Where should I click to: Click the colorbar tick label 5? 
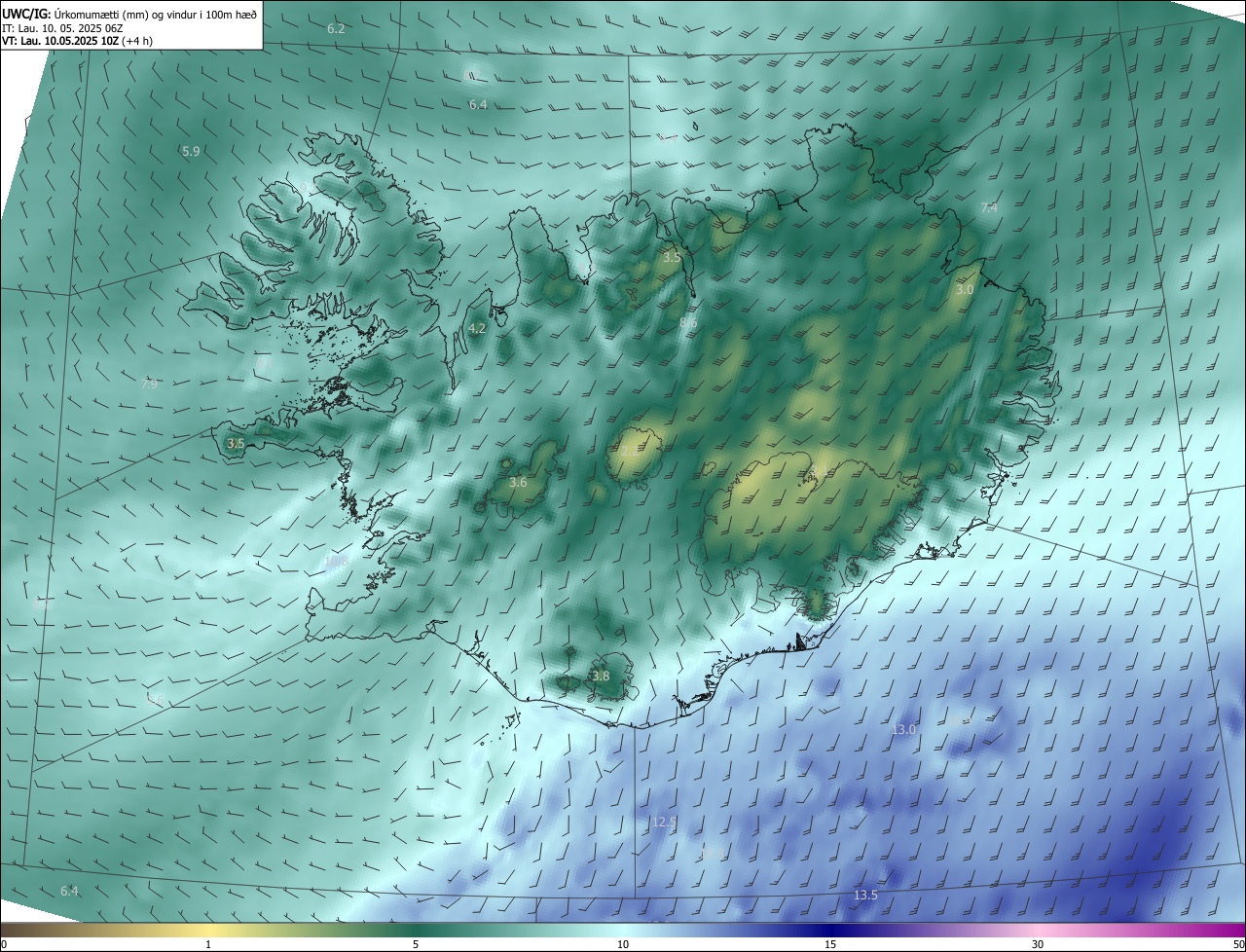coord(416,944)
